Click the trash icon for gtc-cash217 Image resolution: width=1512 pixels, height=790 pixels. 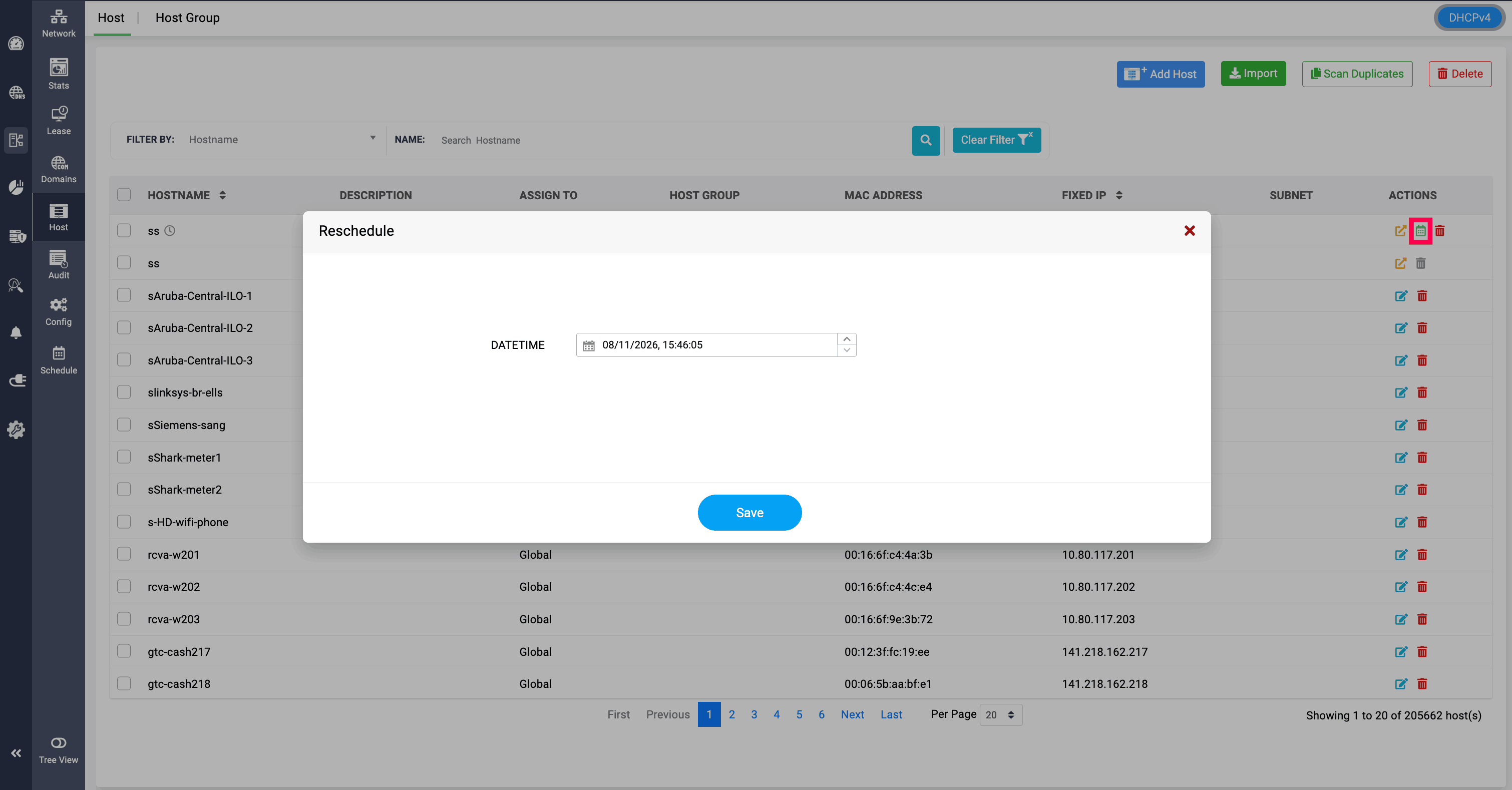pos(1422,651)
